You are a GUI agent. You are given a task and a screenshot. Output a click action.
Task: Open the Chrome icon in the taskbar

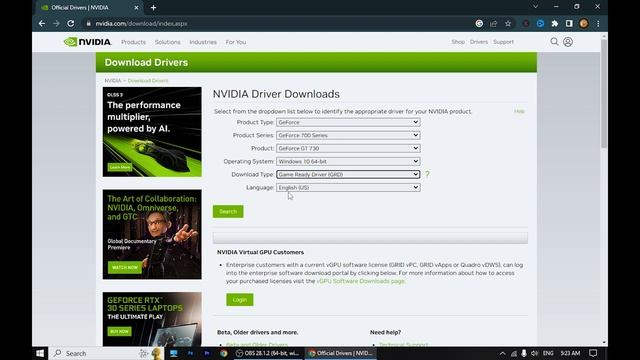(223, 353)
